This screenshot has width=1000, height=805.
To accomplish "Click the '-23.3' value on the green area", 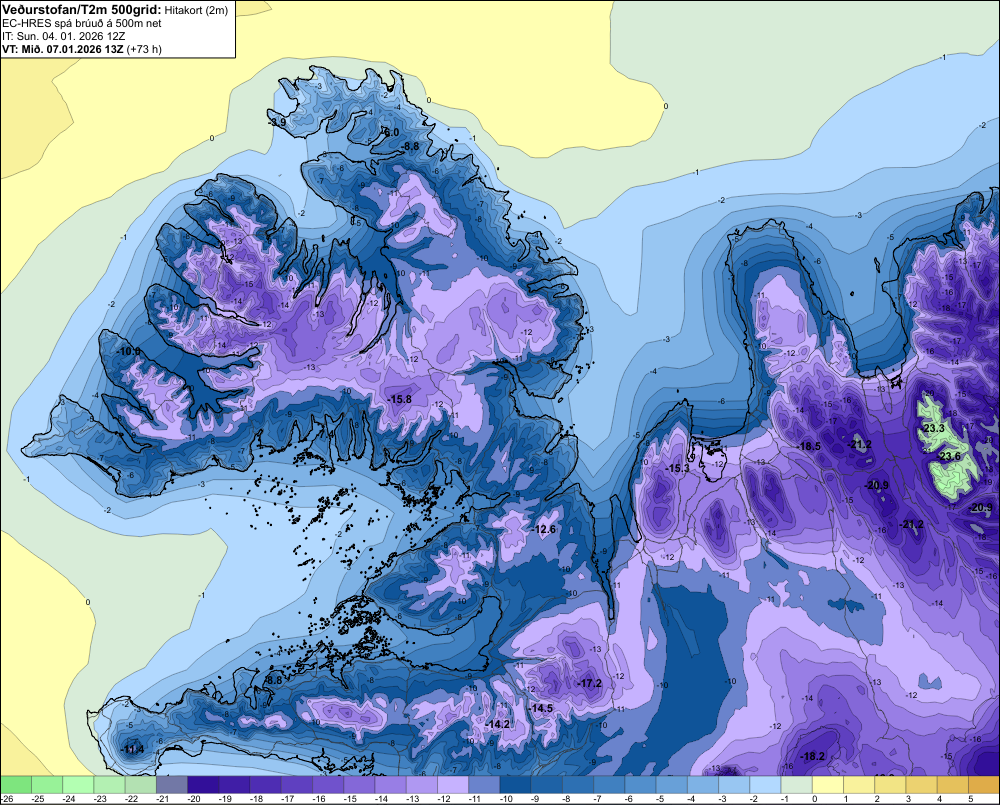I will click(934, 428).
